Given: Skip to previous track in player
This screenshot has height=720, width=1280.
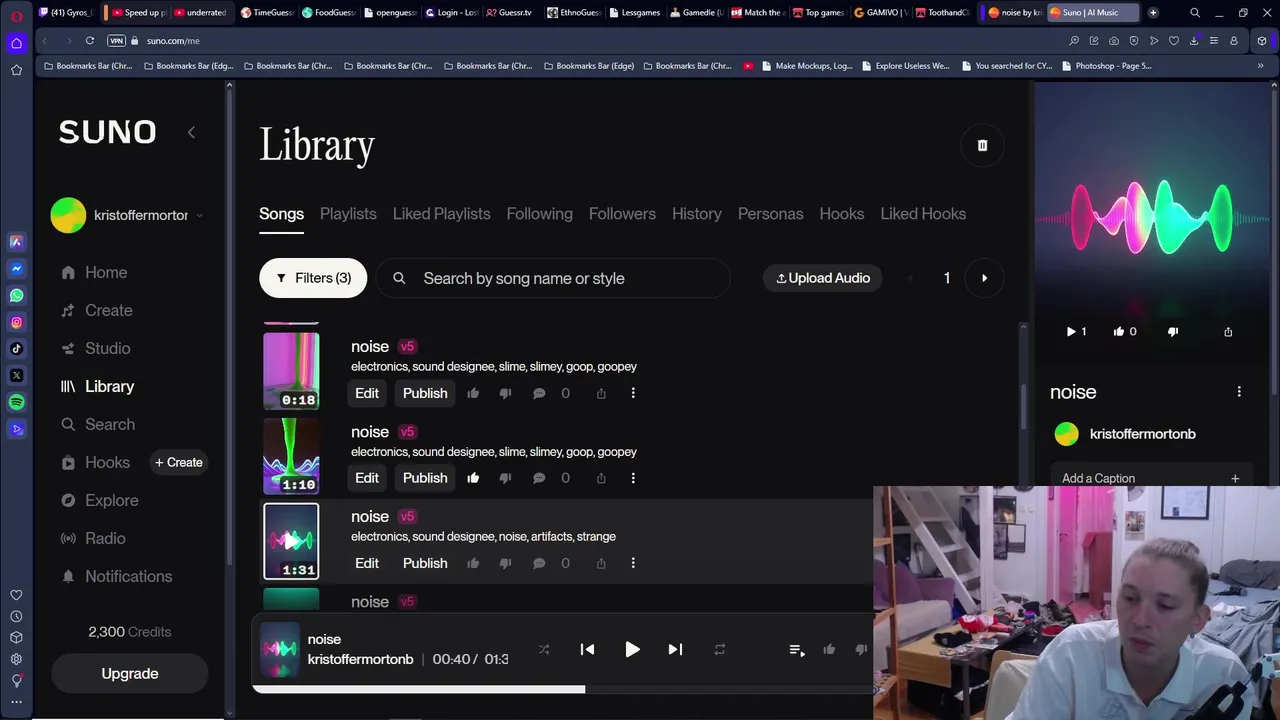Looking at the screenshot, I should (587, 649).
